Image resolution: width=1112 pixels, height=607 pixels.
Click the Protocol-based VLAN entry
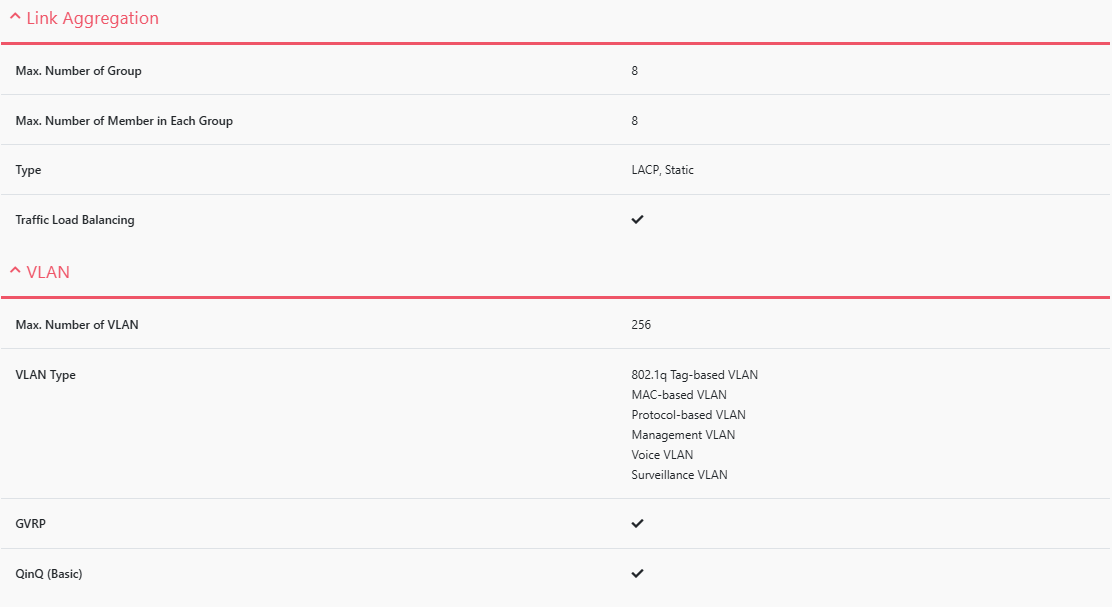pos(688,415)
